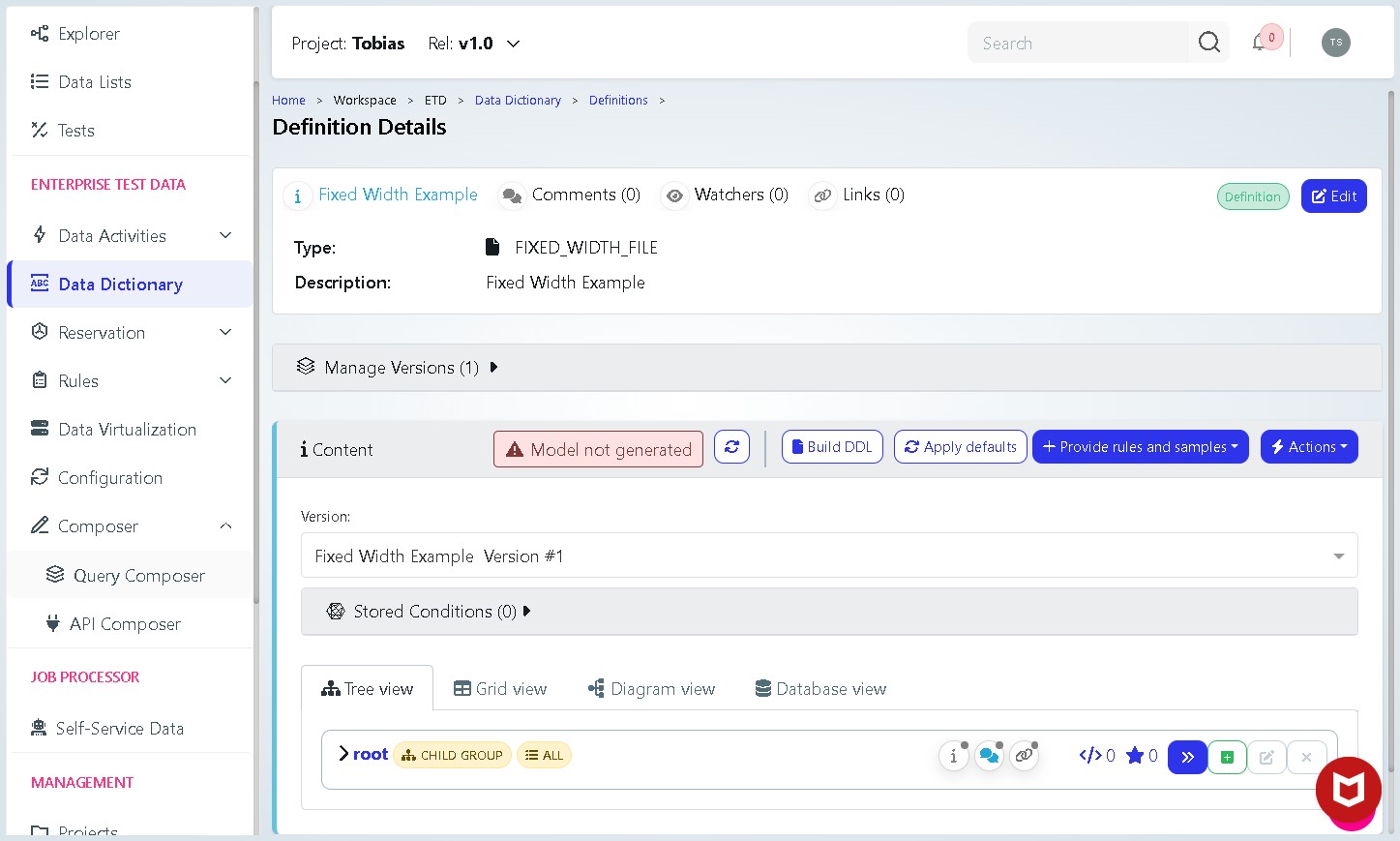Open the Version select box
Viewport: 1400px width, 841px height.
pyautogui.click(x=829, y=556)
